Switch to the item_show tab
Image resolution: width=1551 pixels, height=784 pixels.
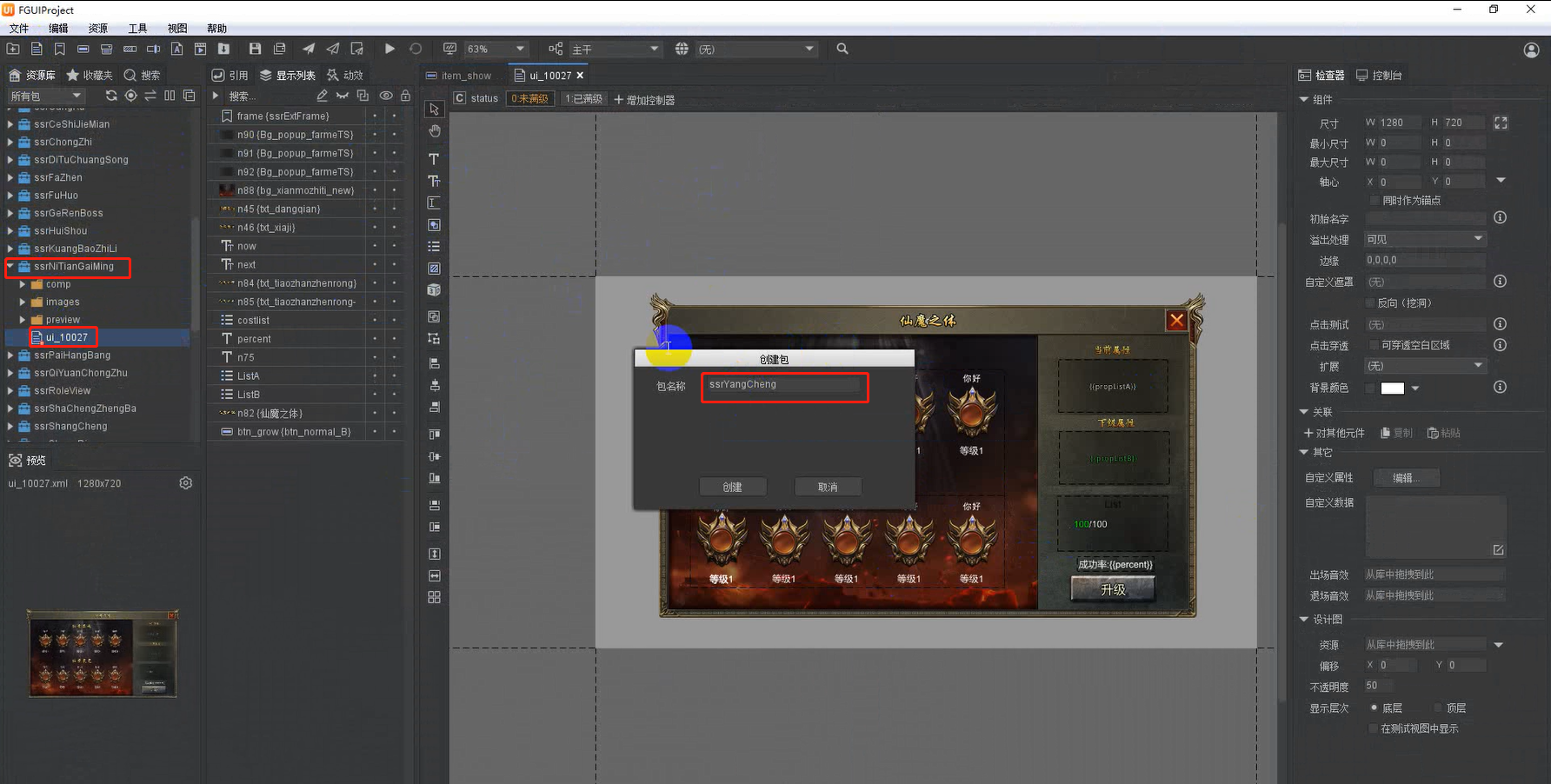466,76
